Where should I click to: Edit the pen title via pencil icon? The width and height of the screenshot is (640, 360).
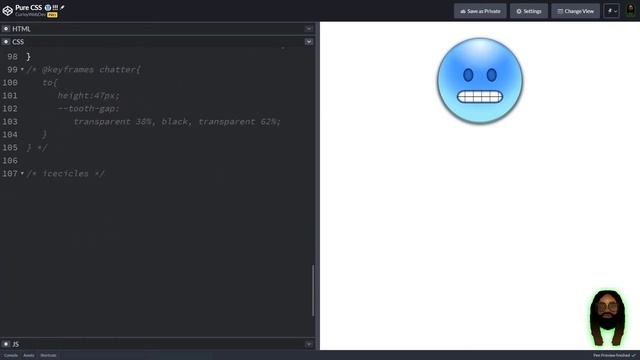(62, 7)
